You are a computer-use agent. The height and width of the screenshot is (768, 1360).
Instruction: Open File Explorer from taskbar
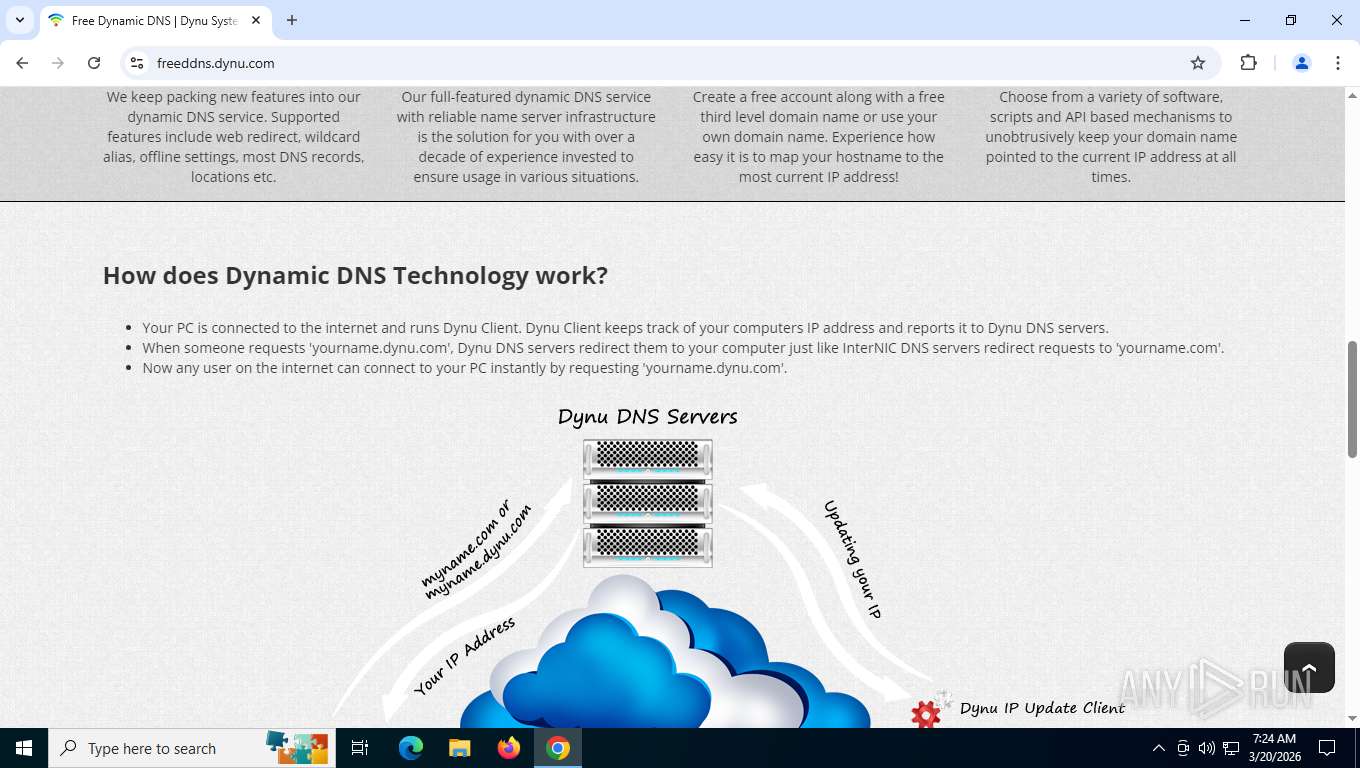[459, 748]
